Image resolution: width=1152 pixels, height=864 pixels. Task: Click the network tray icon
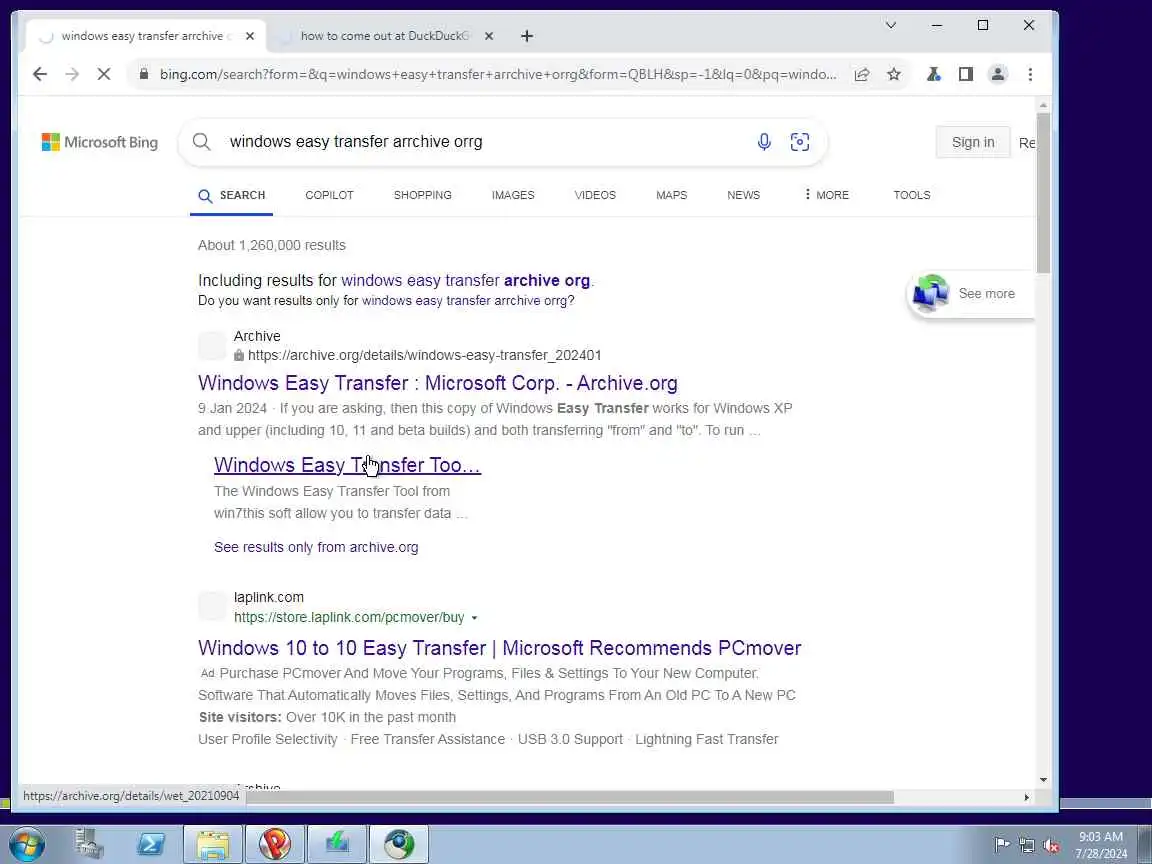[1026, 845]
